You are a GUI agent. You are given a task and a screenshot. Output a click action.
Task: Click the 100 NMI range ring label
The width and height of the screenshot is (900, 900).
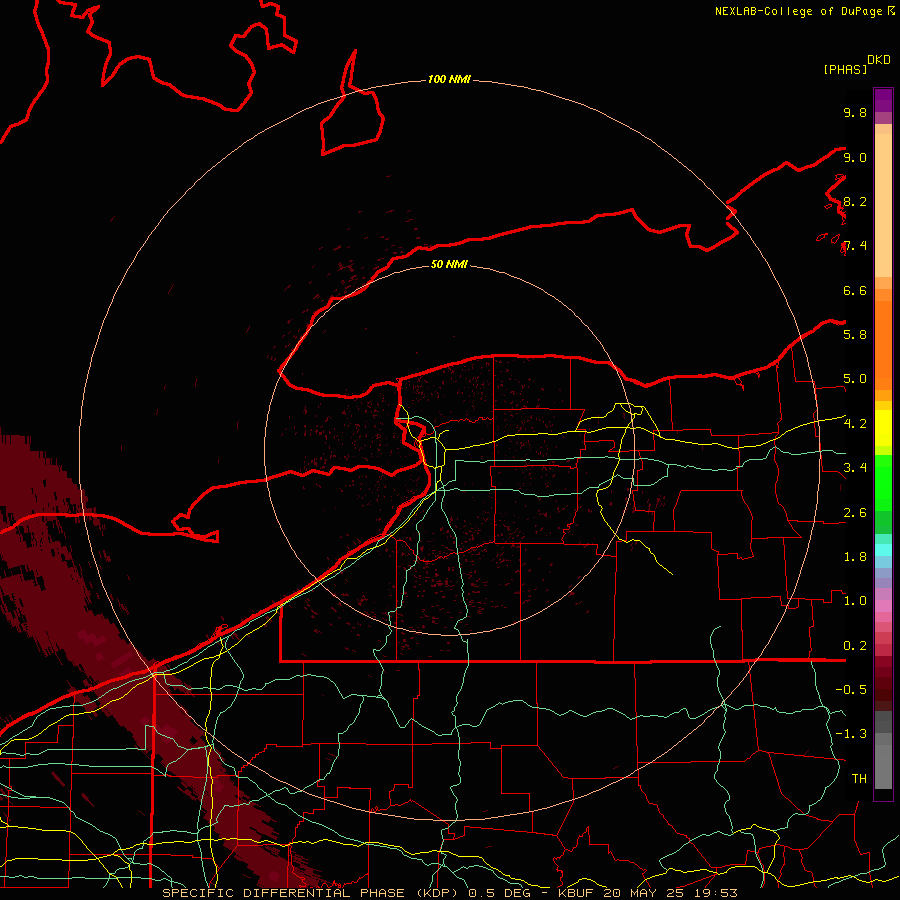[x=449, y=79]
